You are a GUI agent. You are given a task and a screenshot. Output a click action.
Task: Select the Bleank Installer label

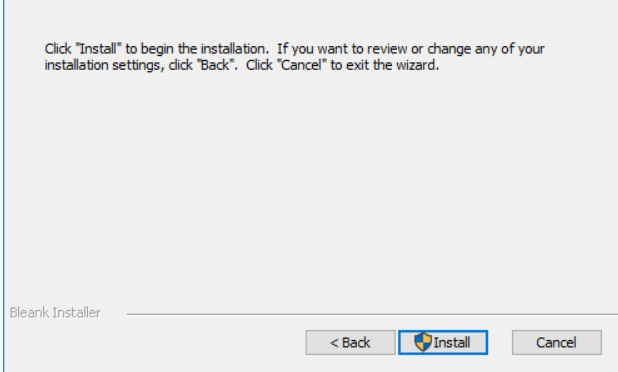[x=55, y=312]
